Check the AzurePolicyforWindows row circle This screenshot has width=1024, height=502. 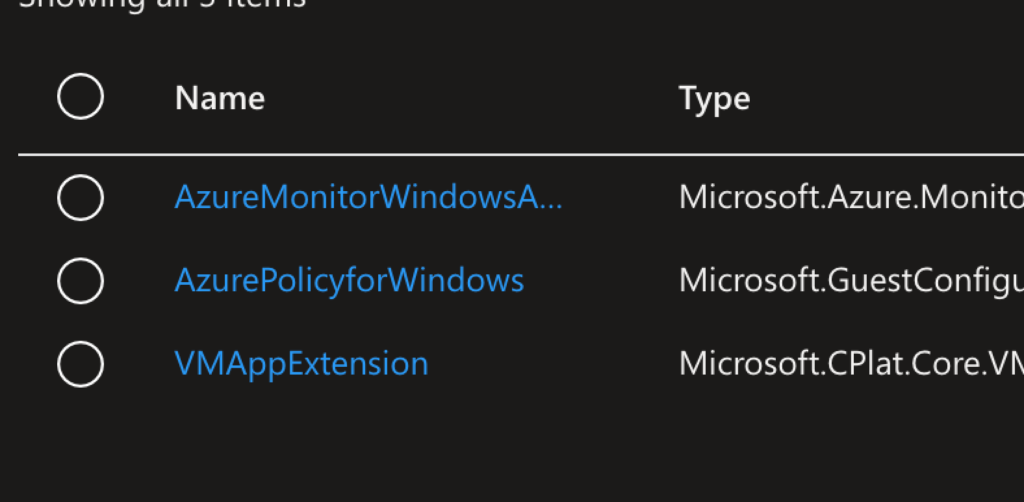pyautogui.click(x=80, y=280)
